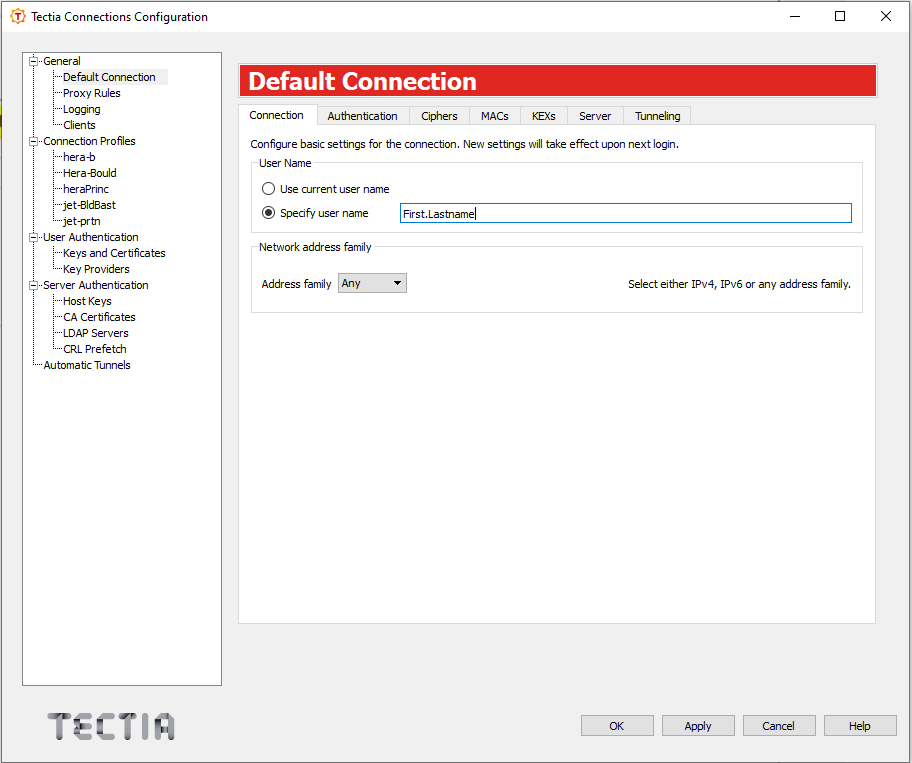Select LDAP Servers in the tree
The height and width of the screenshot is (763, 912).
[x=96, y=333]
